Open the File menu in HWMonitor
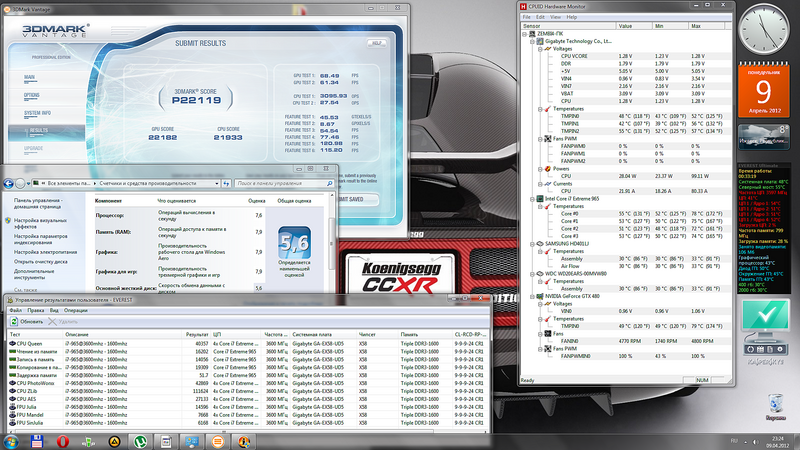 pos(526,17)
